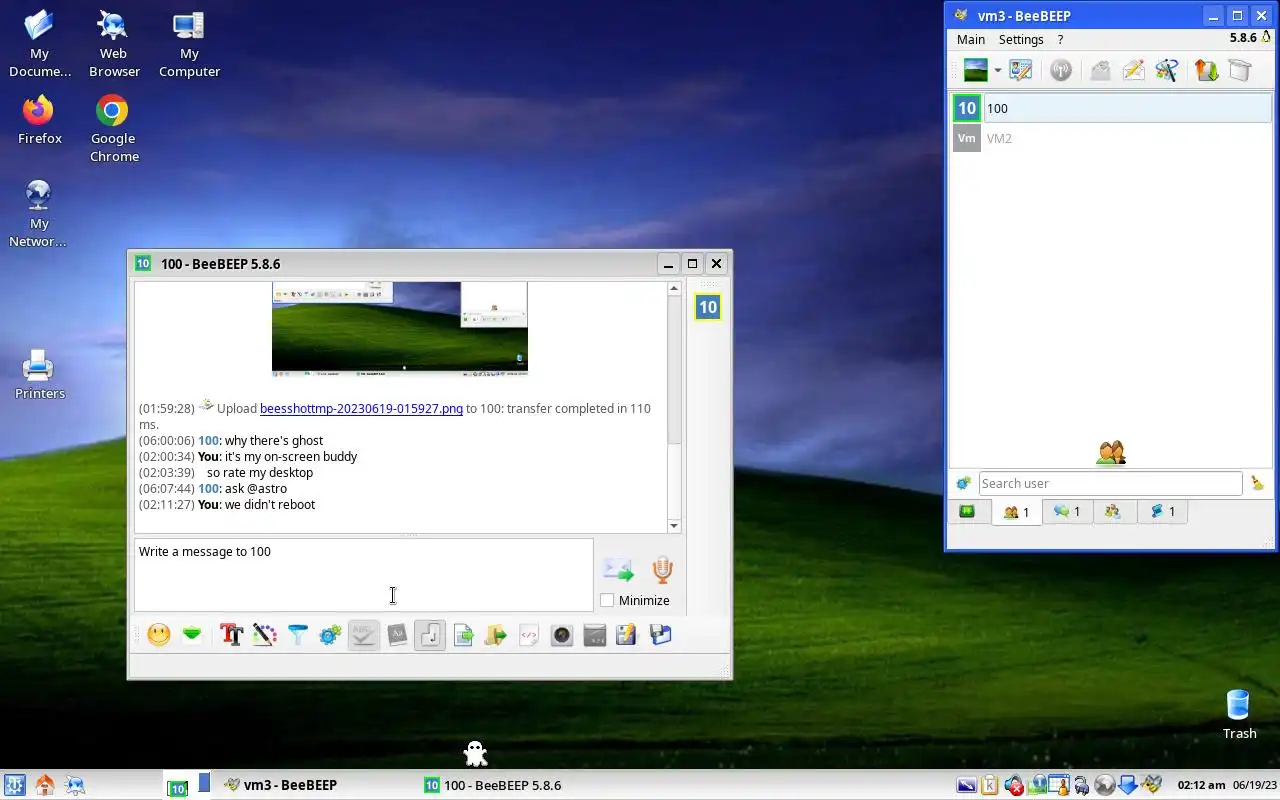Record a voice message with microphone

tap(662, 570)
